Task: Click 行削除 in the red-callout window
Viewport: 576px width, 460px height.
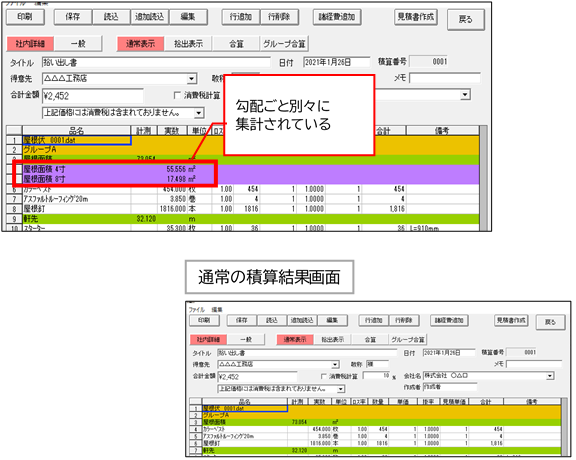Action: pos(279,17)
